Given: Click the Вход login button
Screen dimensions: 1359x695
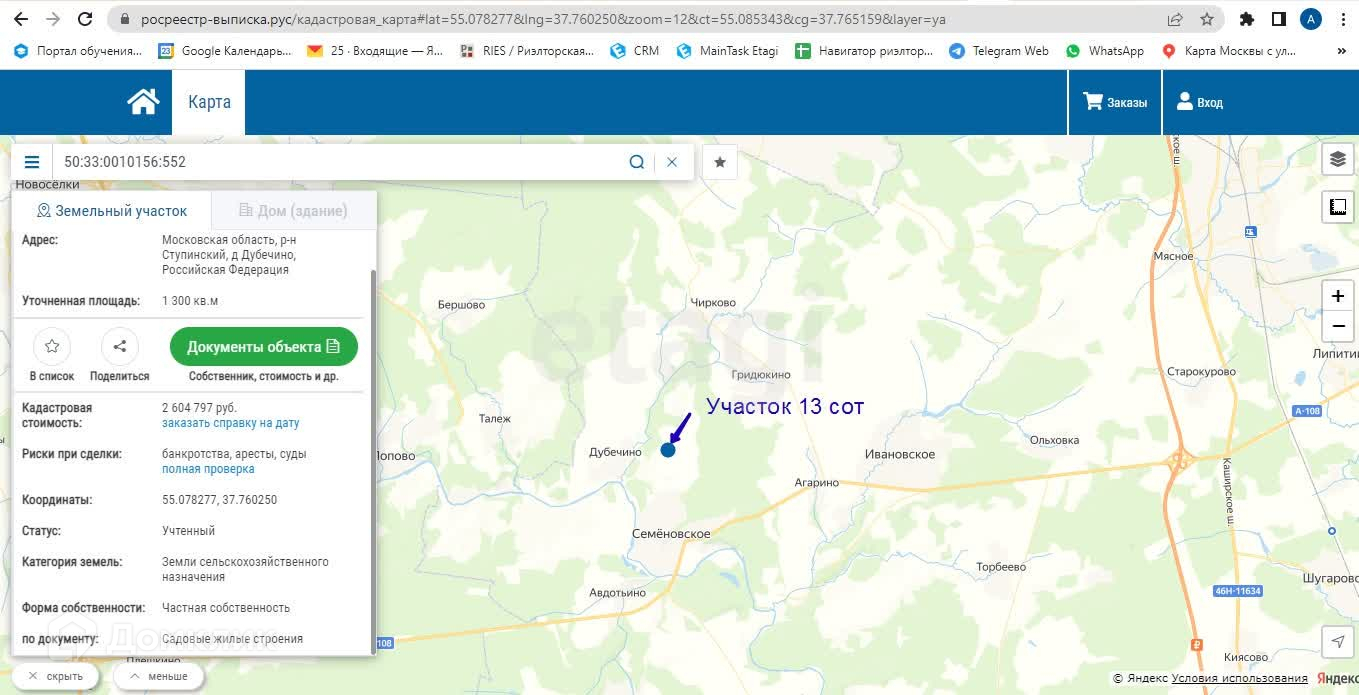Looking at the screenshot, I should [1200, 102].
